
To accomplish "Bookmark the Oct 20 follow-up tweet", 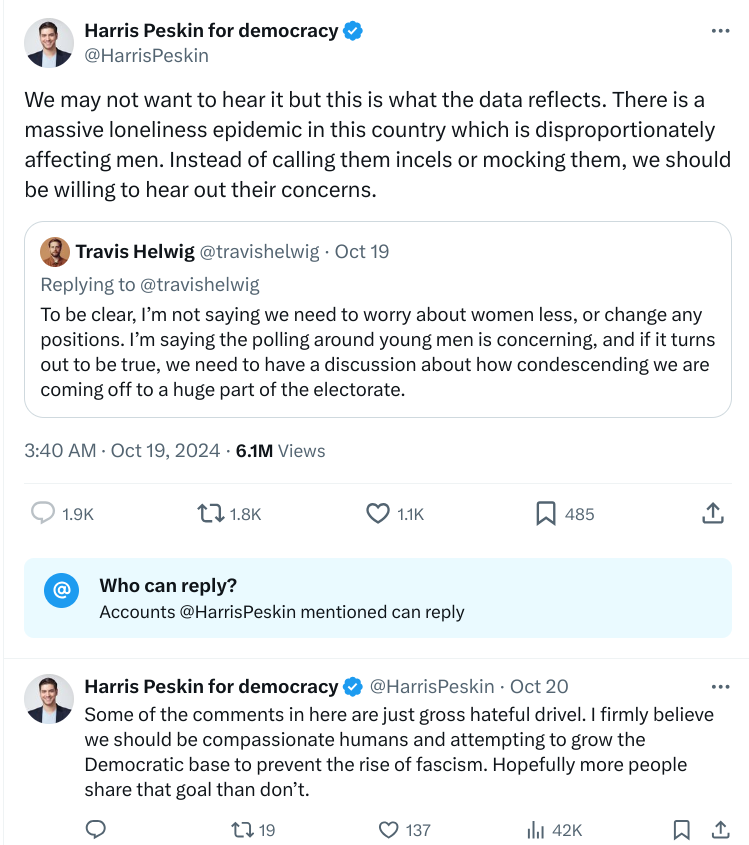I will tap(681, 829).
